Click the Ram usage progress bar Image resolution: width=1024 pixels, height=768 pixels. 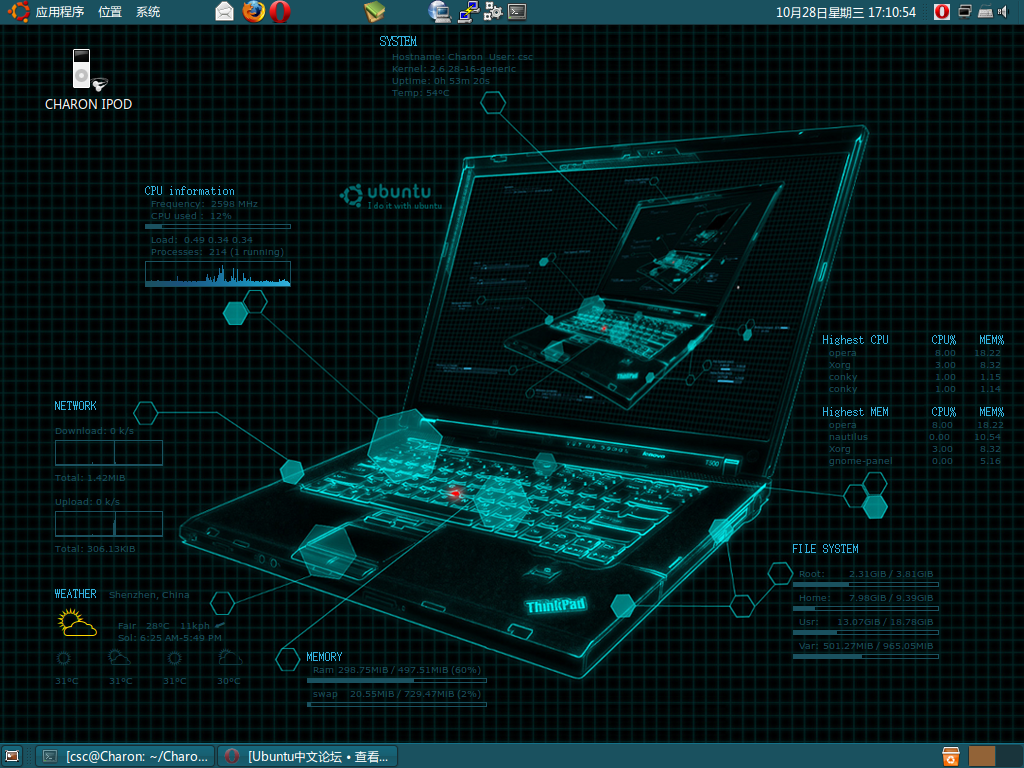(x=397, y=680)
